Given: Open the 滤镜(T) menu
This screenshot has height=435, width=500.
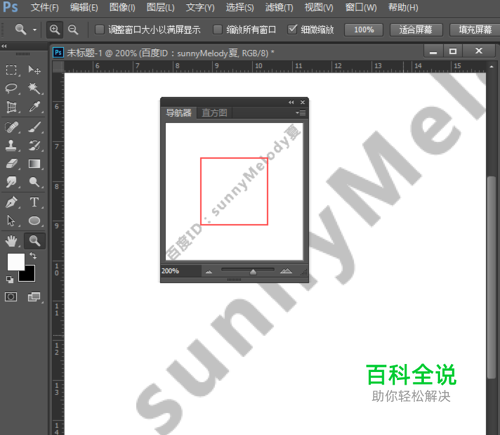Looking at the screenshot, I should click(279, 8).
